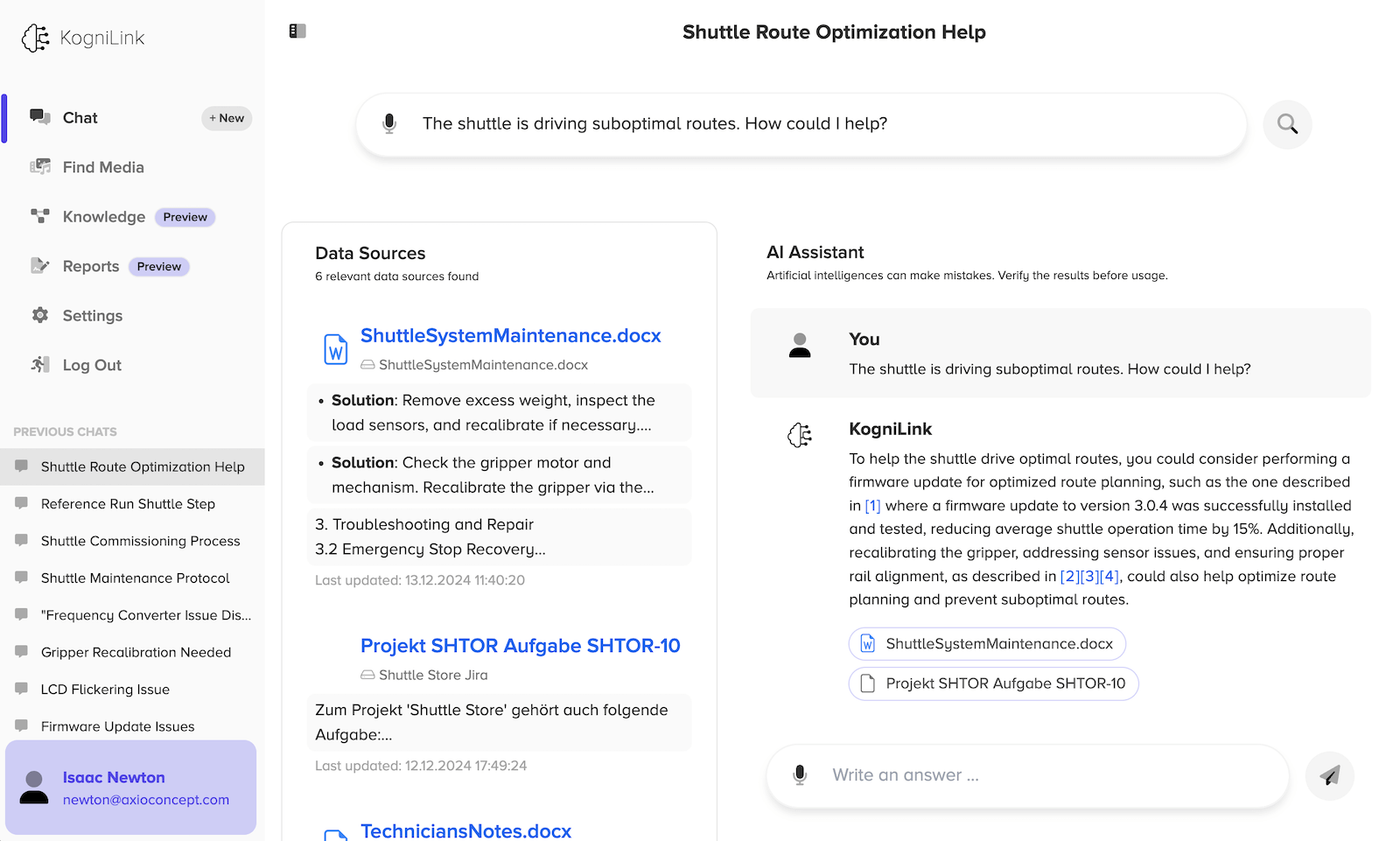Click the Word document icon for ShuttleSystemMaintenance

coord(336,349)
